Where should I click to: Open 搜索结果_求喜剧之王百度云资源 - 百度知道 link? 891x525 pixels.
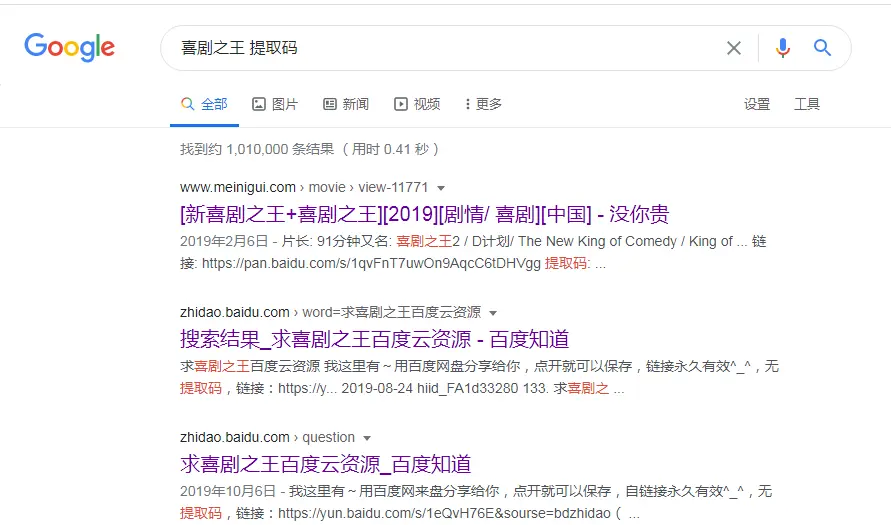tap(374, 339)
